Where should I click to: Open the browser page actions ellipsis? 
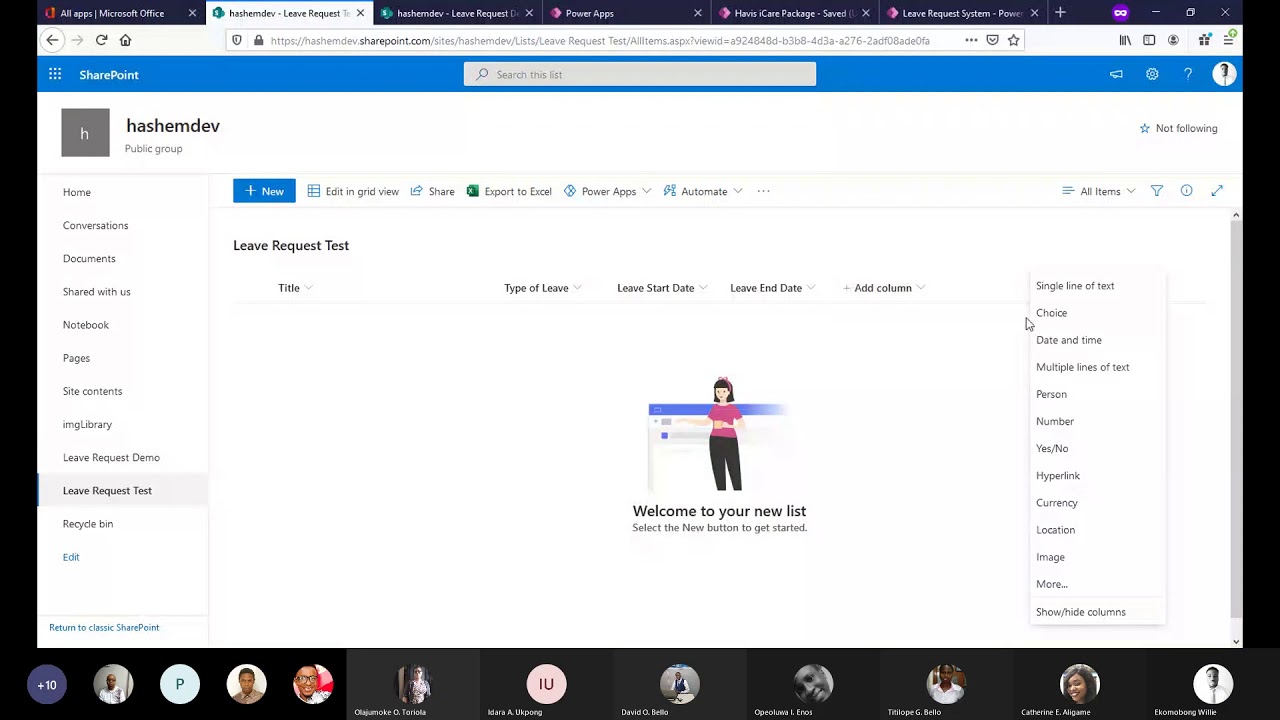[971, 40]
